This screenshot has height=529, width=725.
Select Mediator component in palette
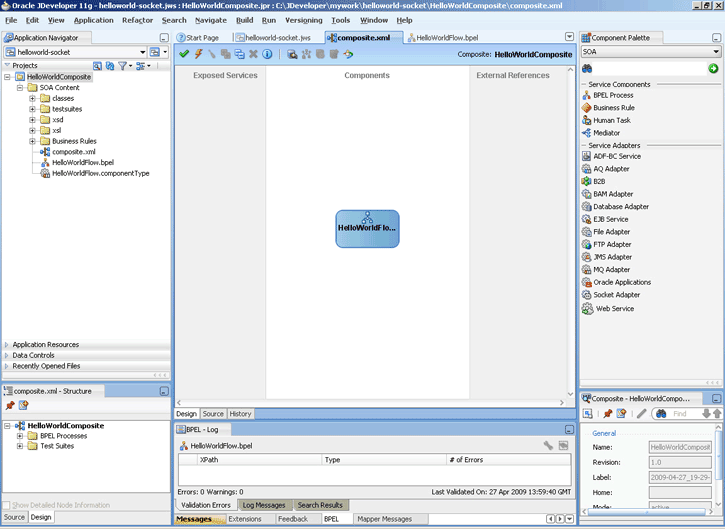[x=601, y=133]
